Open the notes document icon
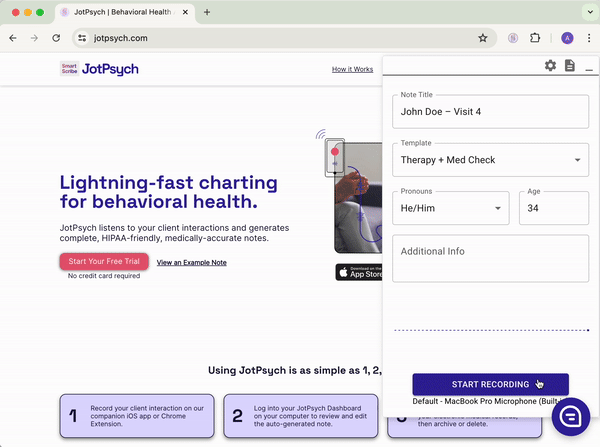The width and height of the screenshot is (600, 447). pos(570,65)
